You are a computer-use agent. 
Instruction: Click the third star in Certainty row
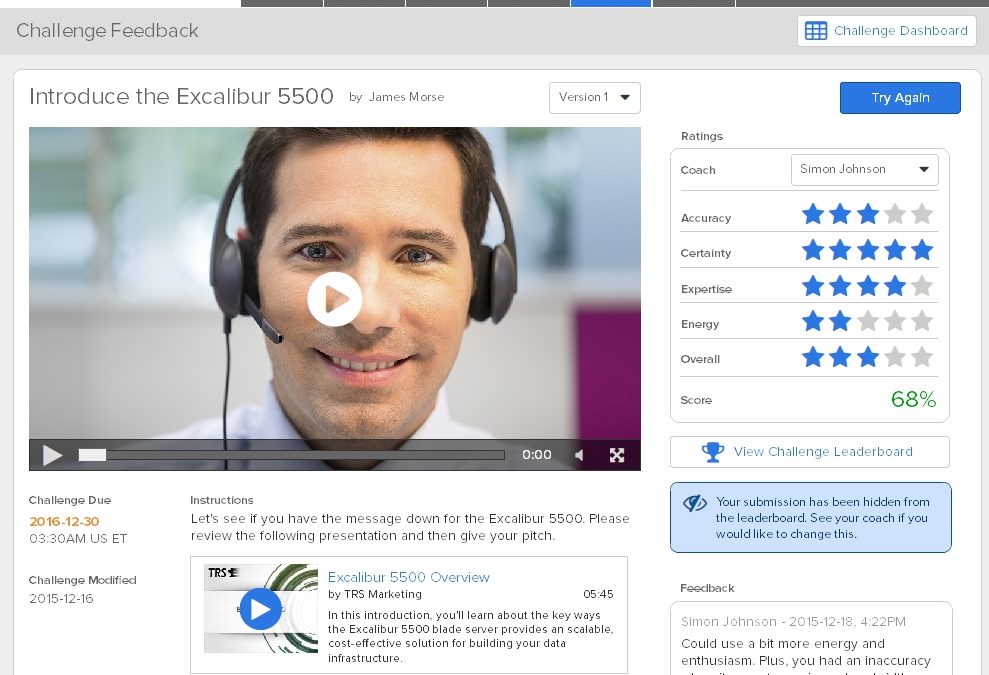[x=867, y=250]
